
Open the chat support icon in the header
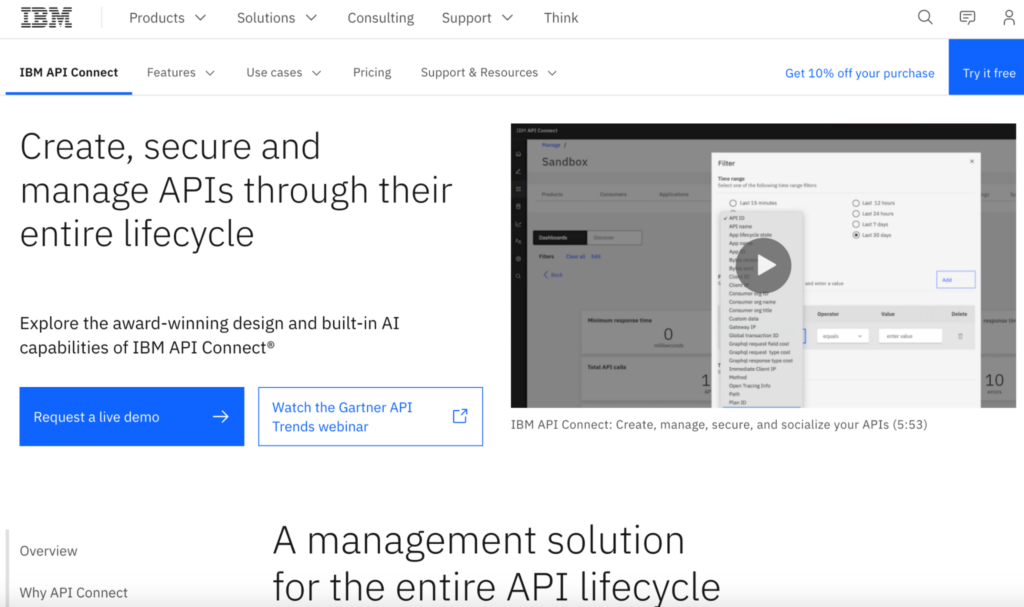(x=967, y=17)
